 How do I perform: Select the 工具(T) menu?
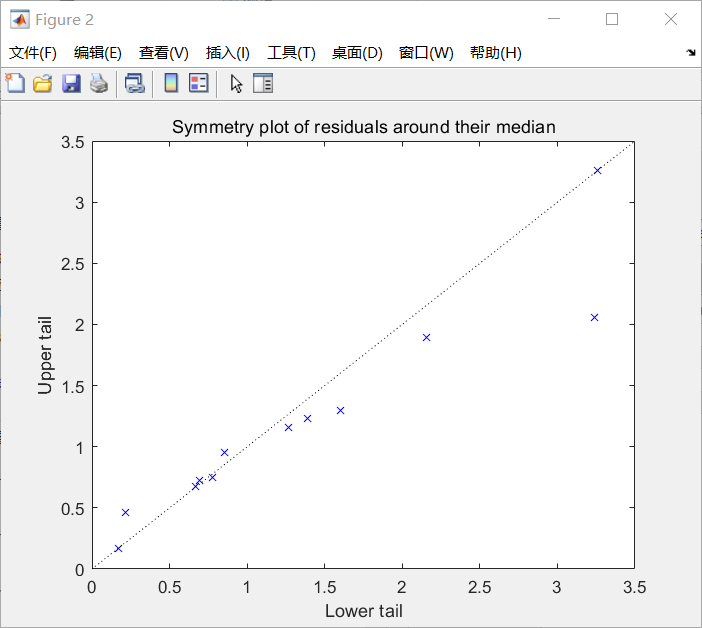291,53
